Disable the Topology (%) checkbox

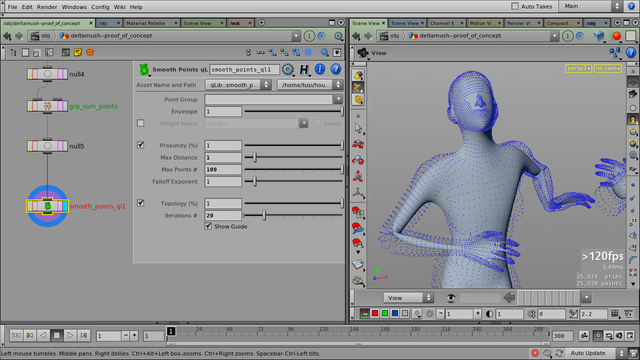point(140,203)
